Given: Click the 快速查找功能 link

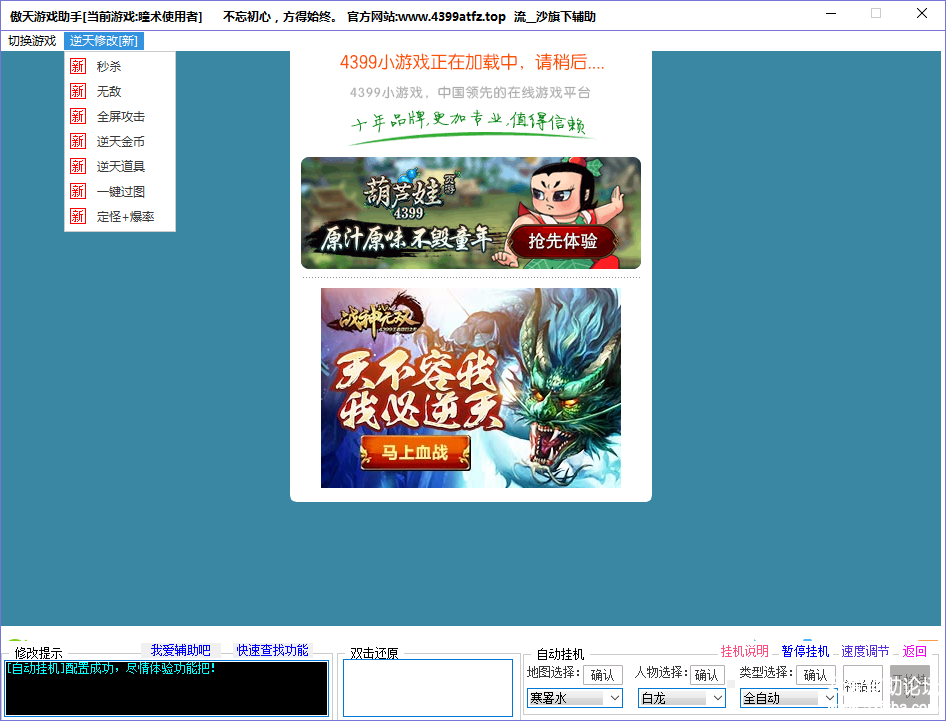Looking at the screenshot, I should (272, 650).
